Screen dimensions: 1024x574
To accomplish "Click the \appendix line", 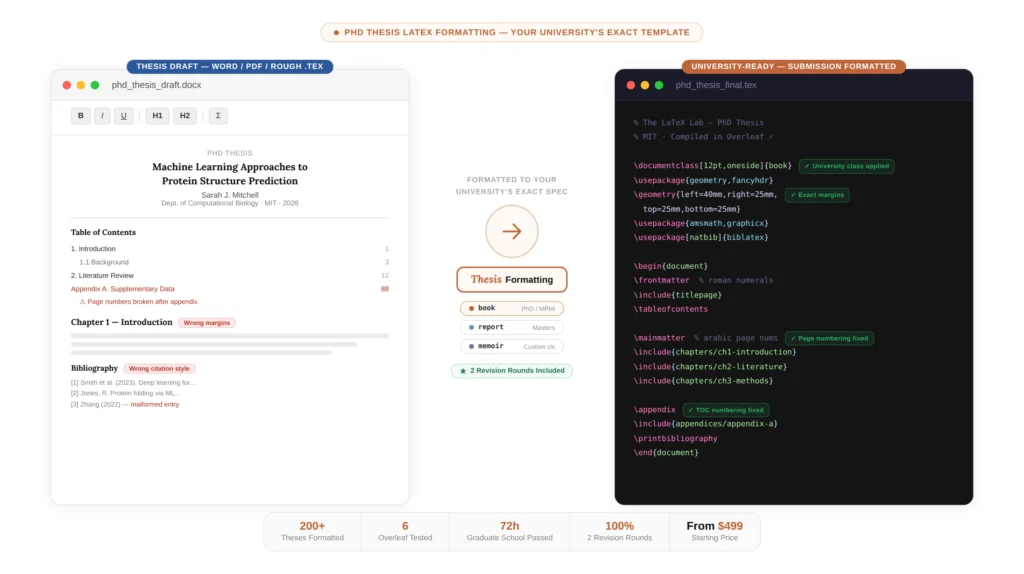I will coord(654,410).
